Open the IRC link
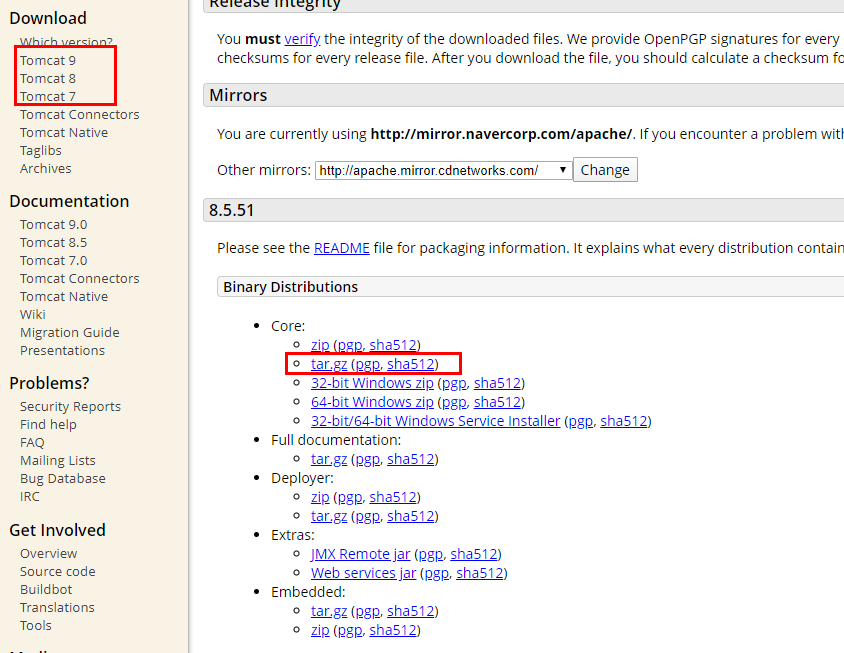Viewport: 844px width, 653px height. pyautogui.click(x=30, y=496)
